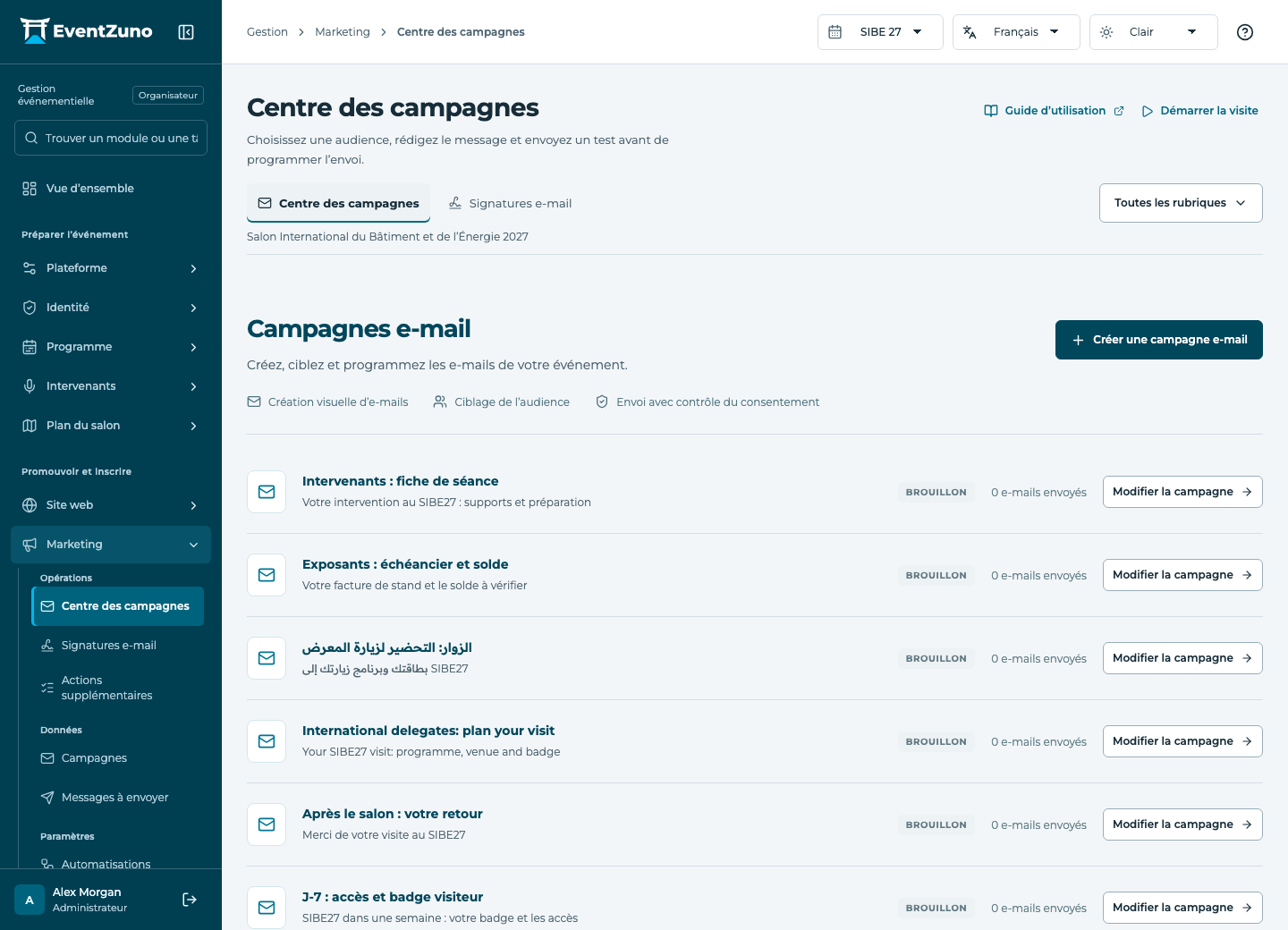The image size is (1288, 930).
Task: Expand the Intervenants sidebar menu
Action: (x=111, y=386)
